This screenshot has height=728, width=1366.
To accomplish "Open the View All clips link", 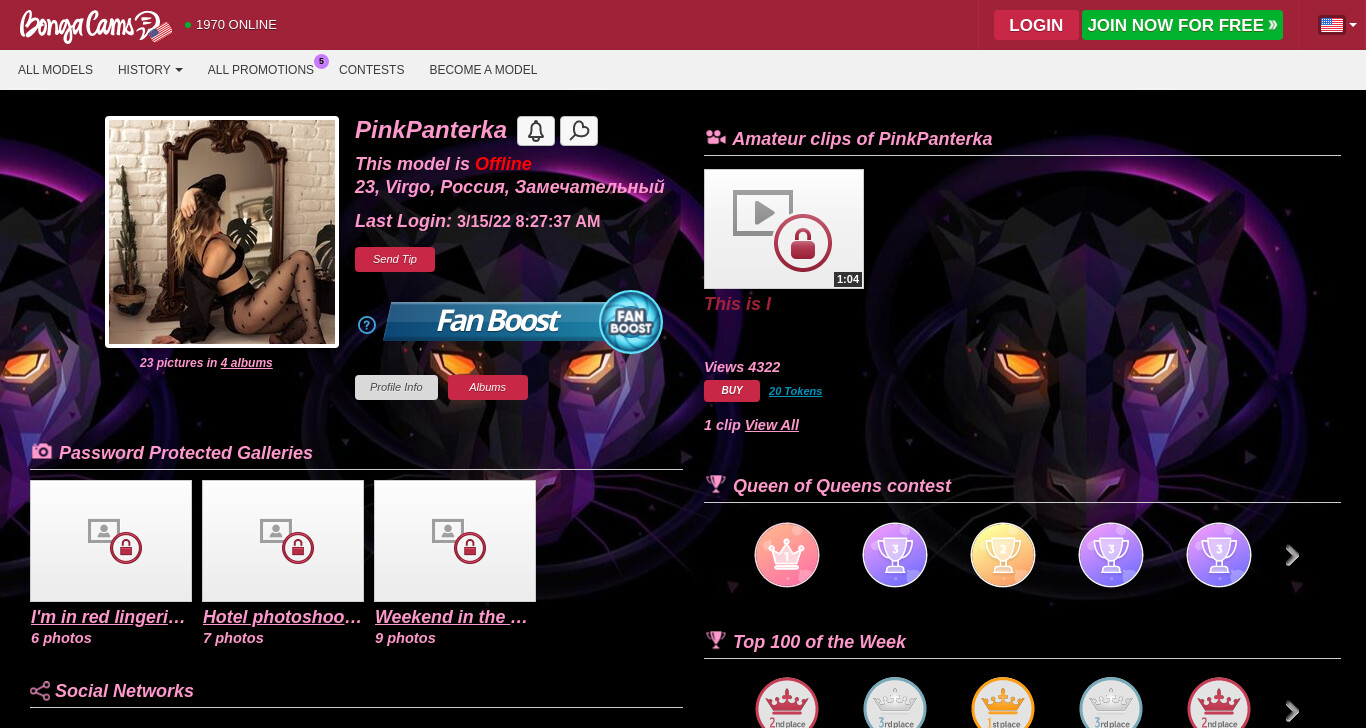I will (772, 425).
